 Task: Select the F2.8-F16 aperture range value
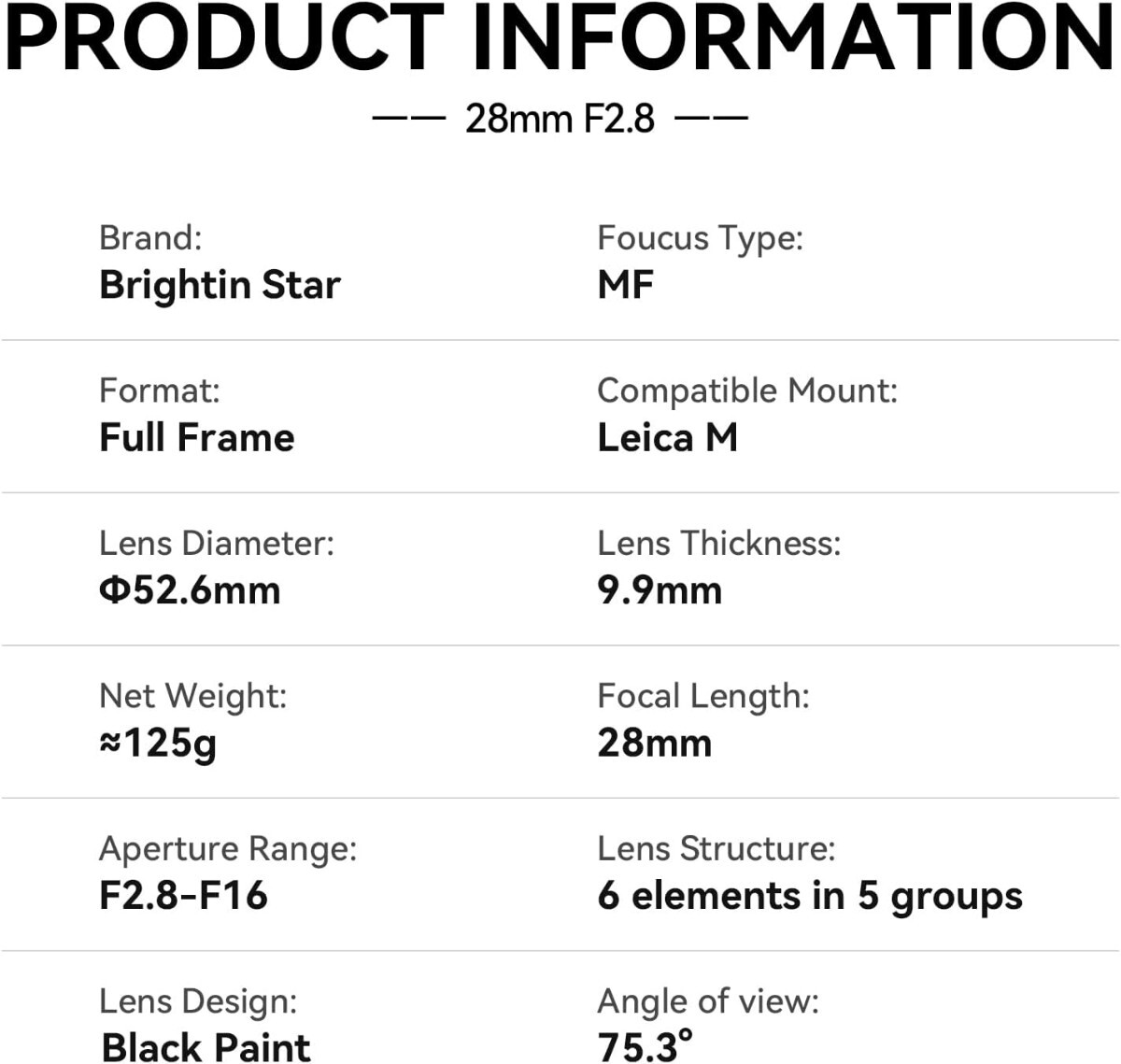pos(183,895)
